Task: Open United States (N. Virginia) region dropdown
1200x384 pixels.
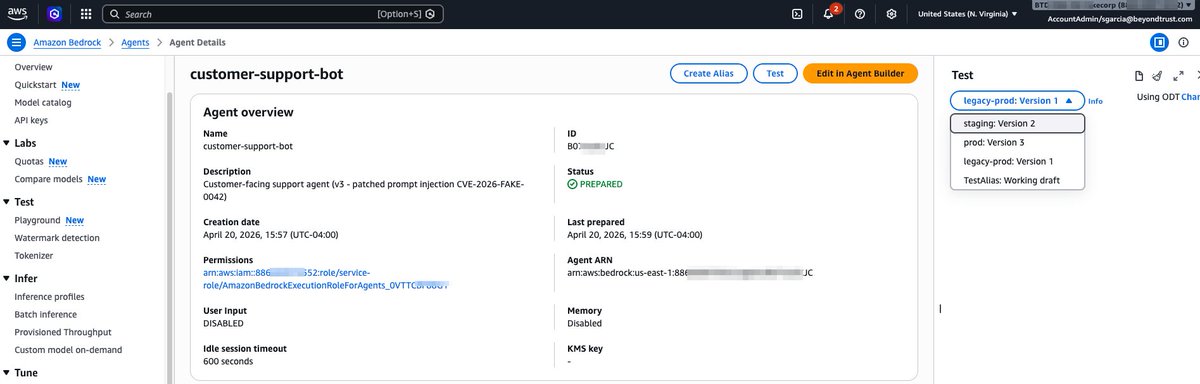Action: click(967, 14)
